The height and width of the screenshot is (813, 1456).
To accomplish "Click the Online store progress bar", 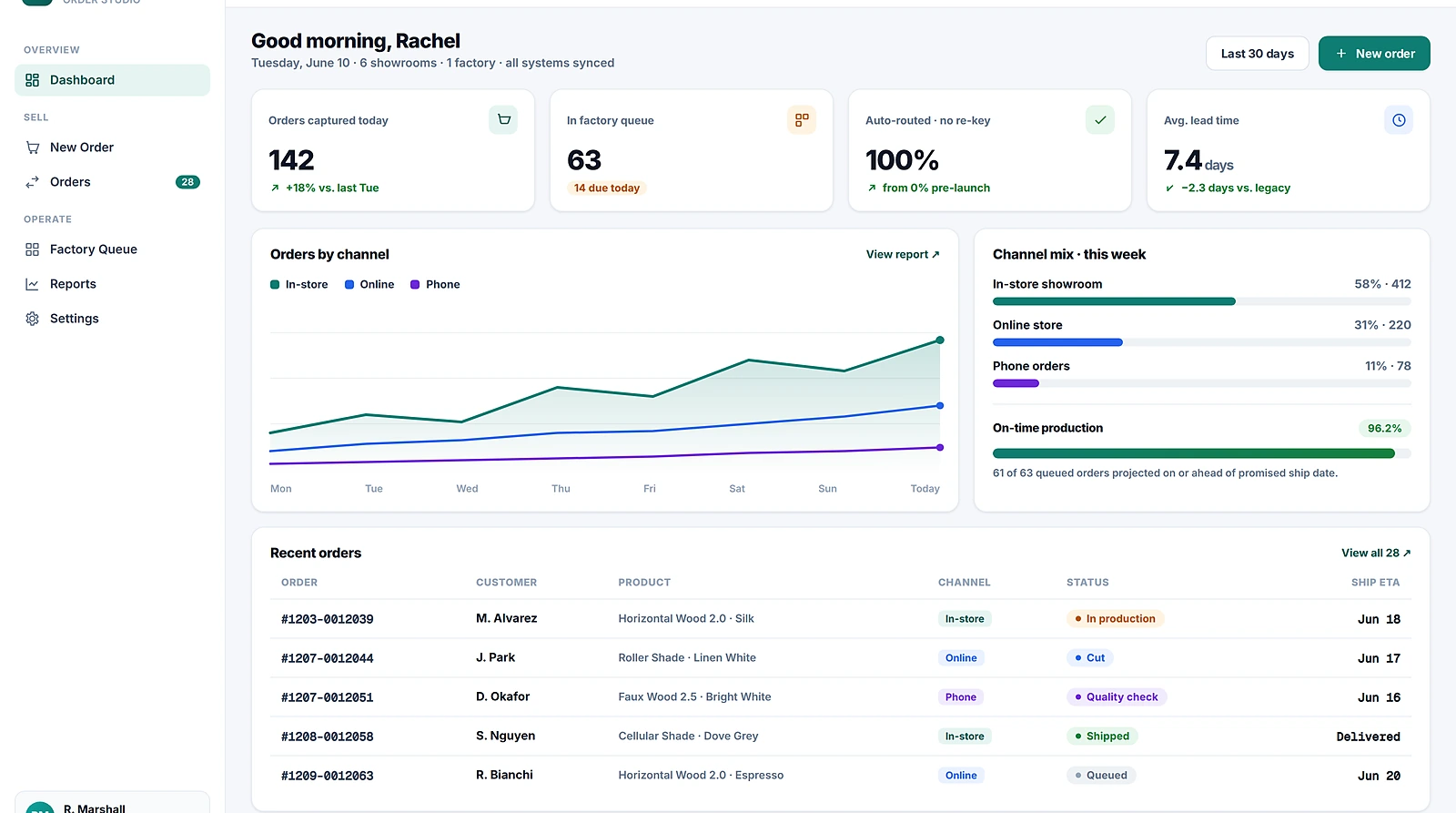I will (1202, 342).
